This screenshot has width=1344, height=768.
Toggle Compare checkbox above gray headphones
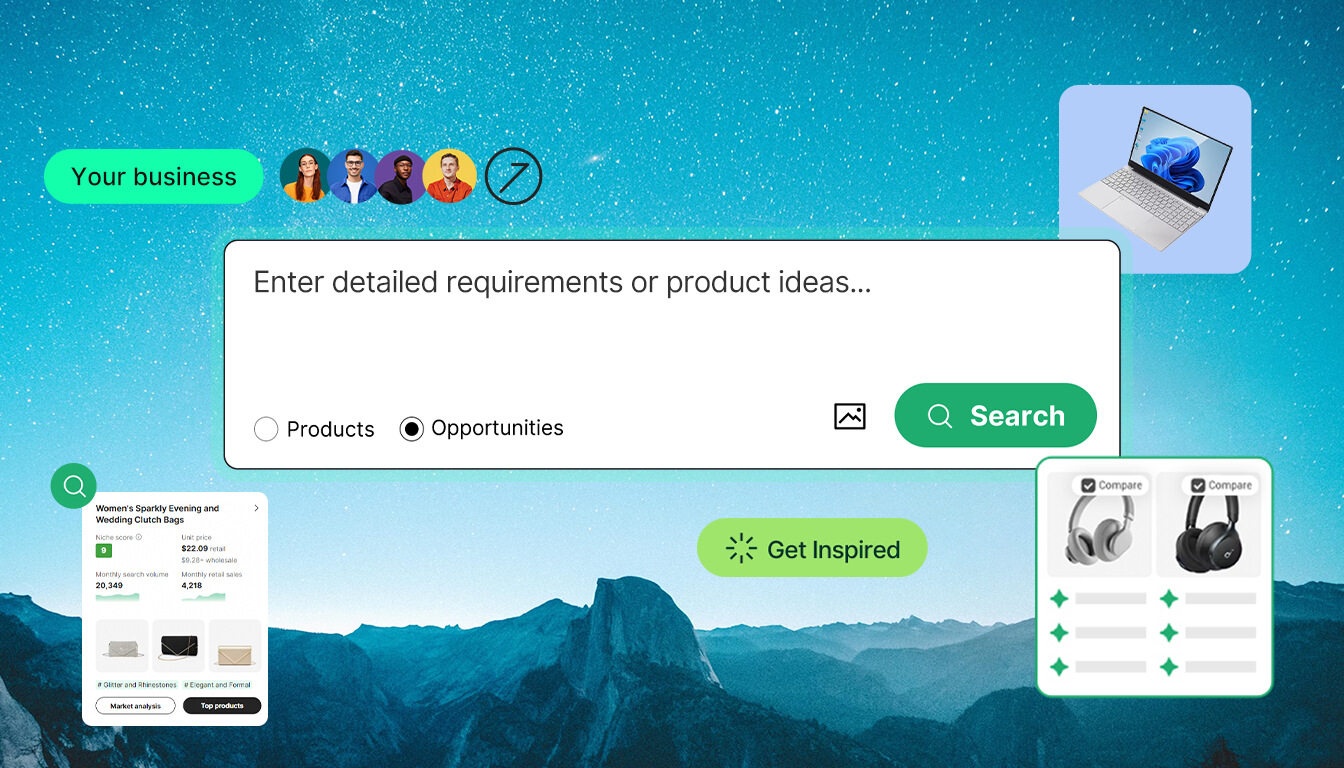click(x=1088, y=485)
